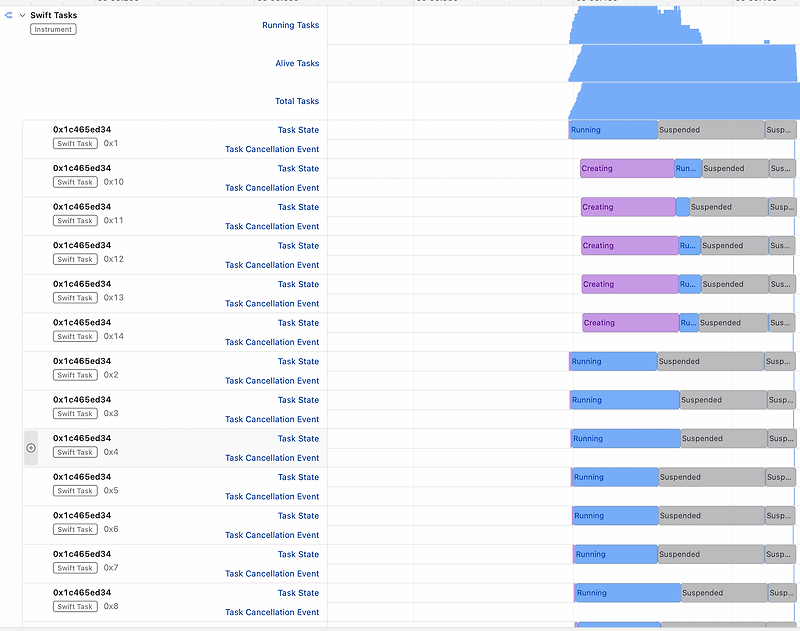The width and height of the screenshot is (800, 631).
Task: Click the Swift Task badge on the 0x11 row
Action: pyautogui.click(x=77, y=220)
